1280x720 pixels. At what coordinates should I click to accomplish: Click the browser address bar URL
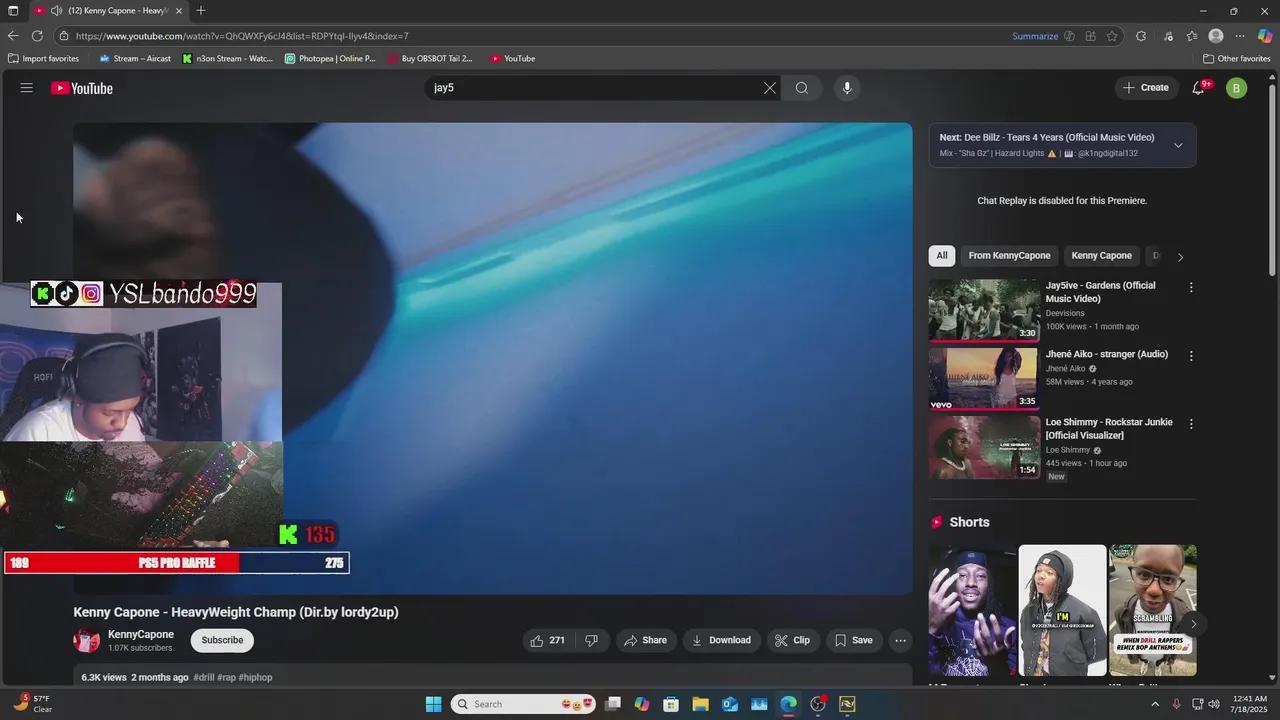(x=242, y=36)
